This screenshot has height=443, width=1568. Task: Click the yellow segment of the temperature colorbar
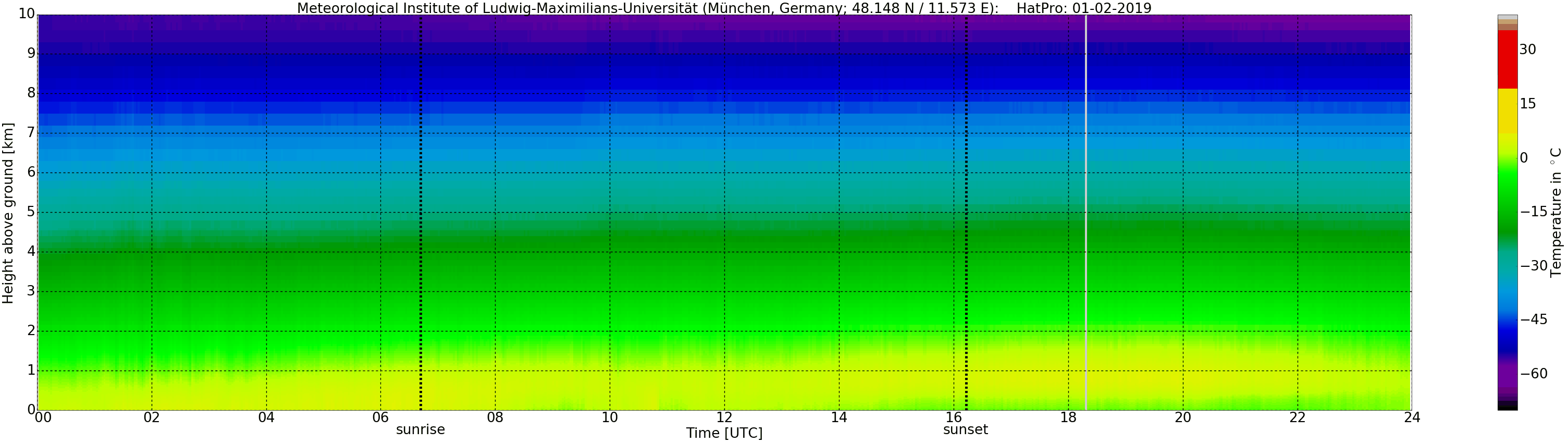(x=1507, y=110)
